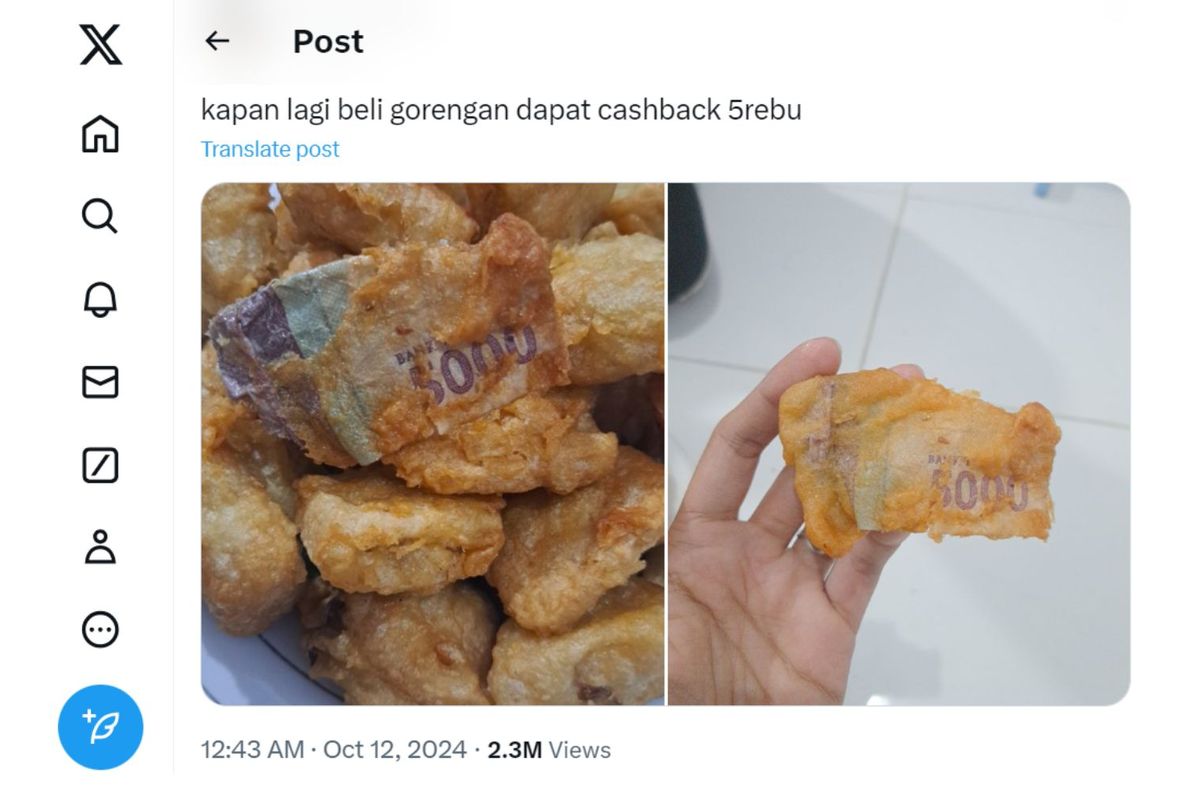The height and width of the screenshot is (800, 1200).
Task: Click the fried banknote held in the hand
Action: tap(918, 462)
